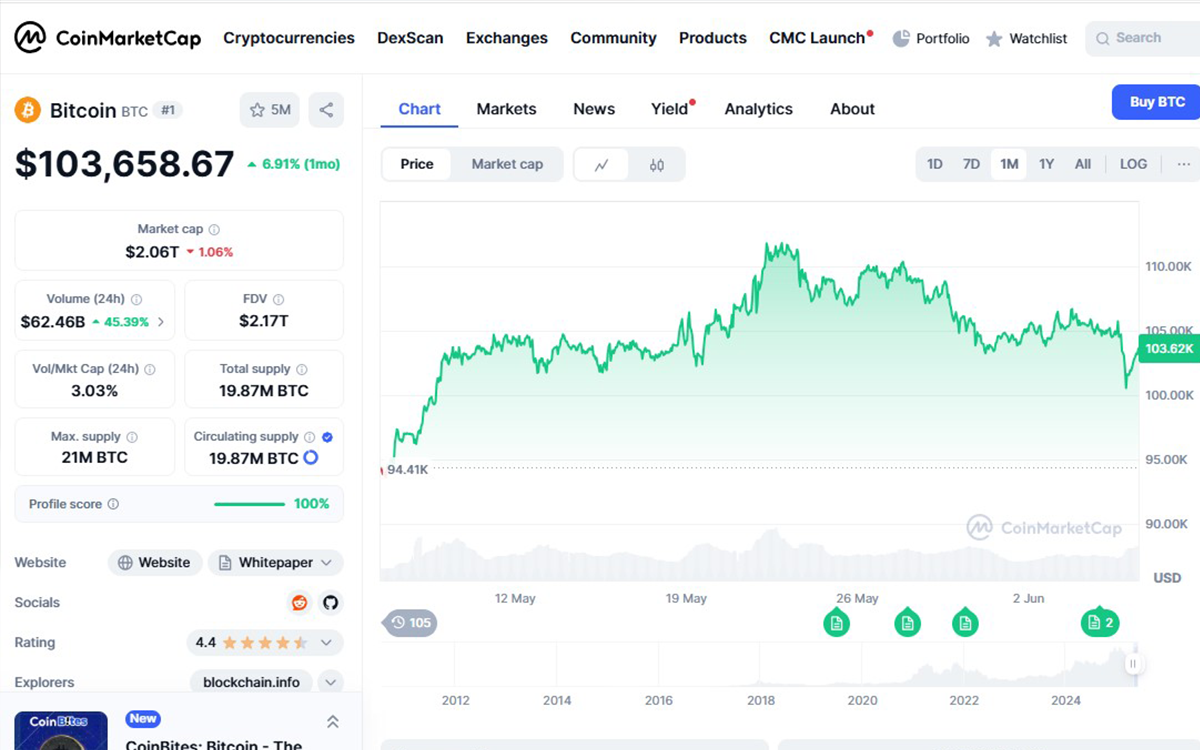This screenshot has height=750, width=1200.
Task: Expand the Explorers chevron dropdown
Action: click(330, 682)
